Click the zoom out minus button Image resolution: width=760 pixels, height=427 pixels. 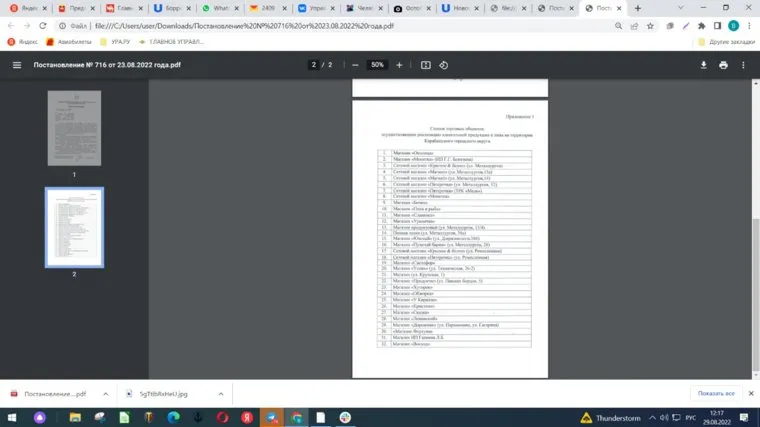355,65
